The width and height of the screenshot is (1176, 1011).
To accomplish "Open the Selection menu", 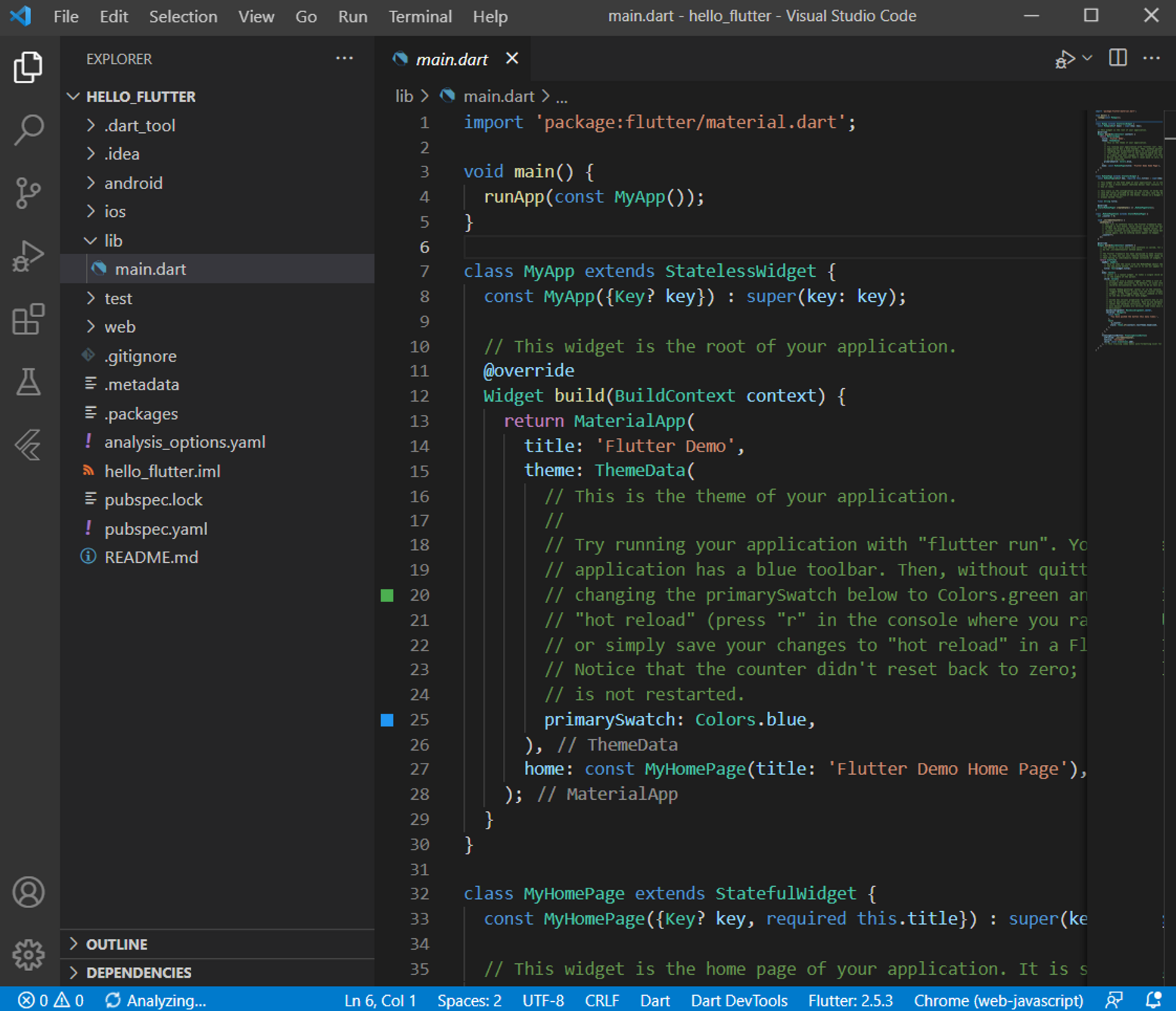I will (x=183, y=17).
